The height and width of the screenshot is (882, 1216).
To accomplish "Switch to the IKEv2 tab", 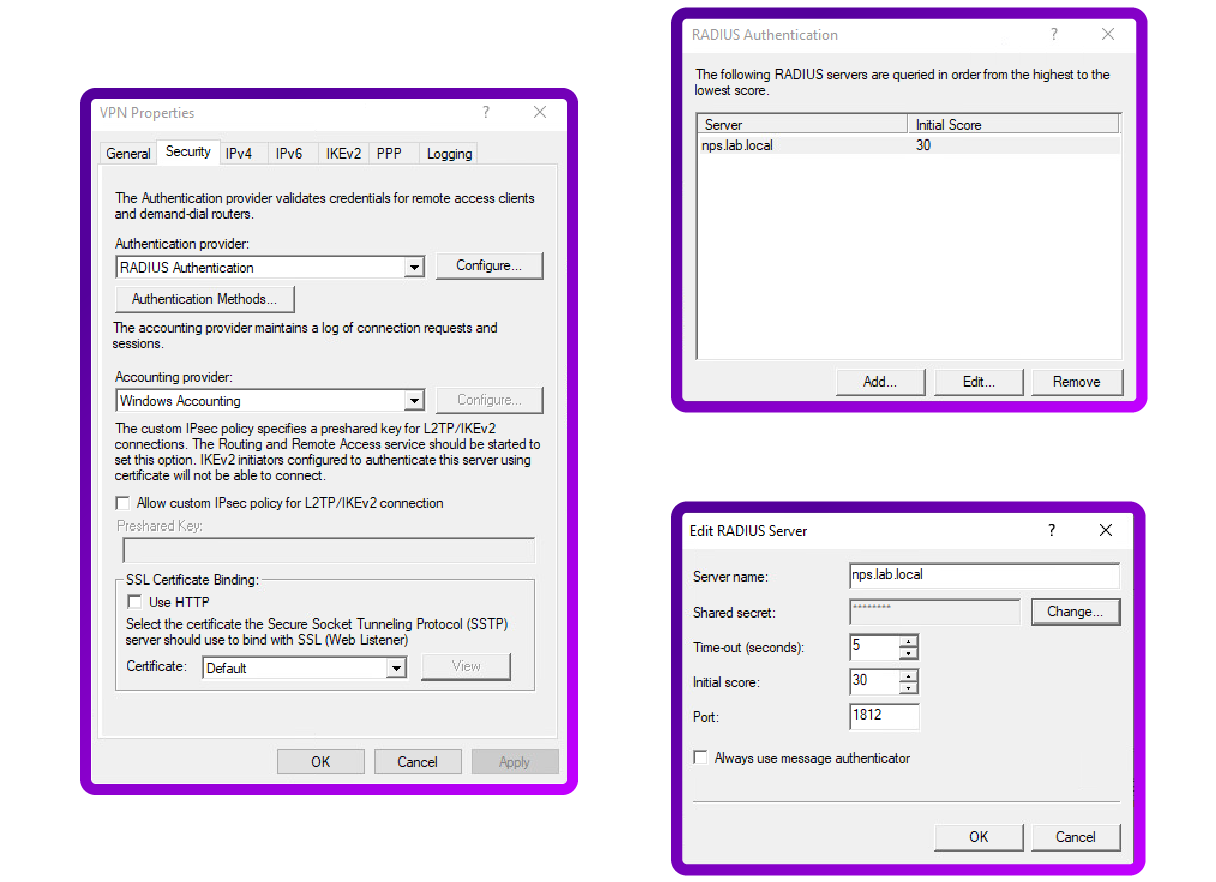I will click(342, 153).
